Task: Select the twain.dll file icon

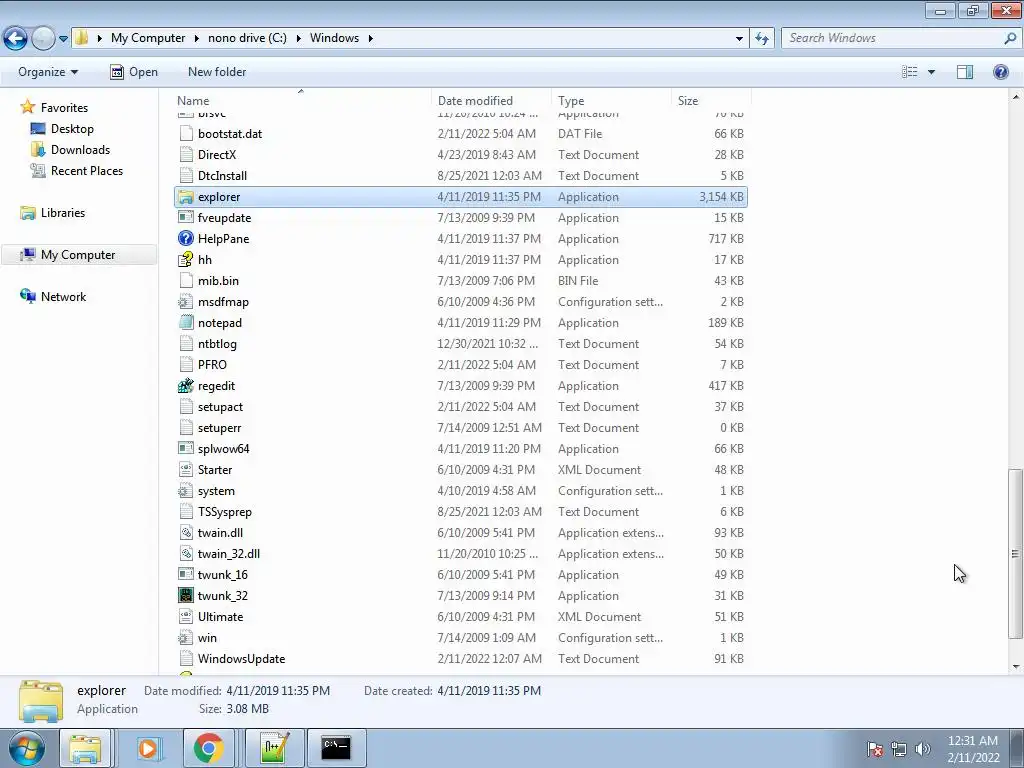Action: point(186,533)
